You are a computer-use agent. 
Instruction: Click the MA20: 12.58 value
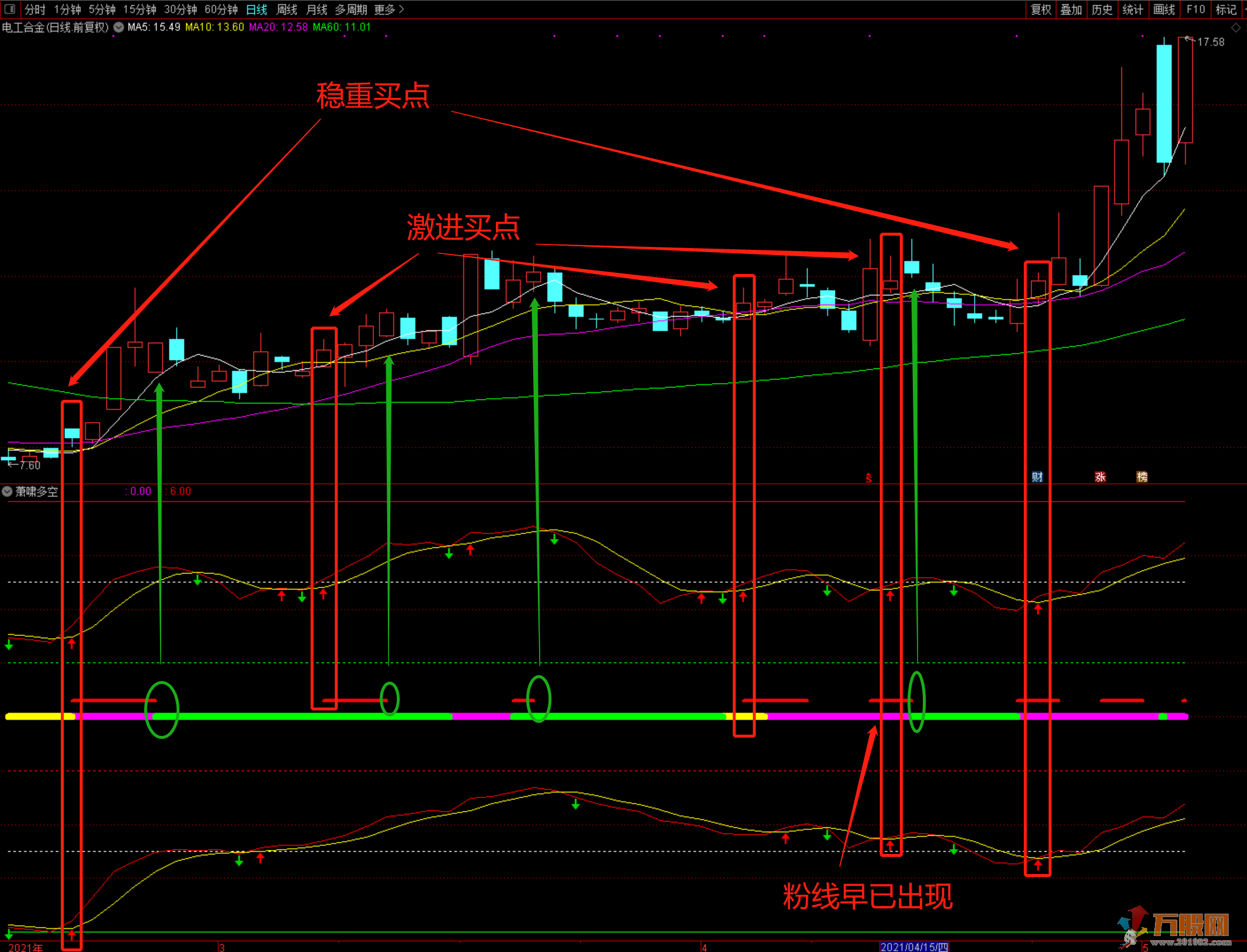(x=278, y=27)
